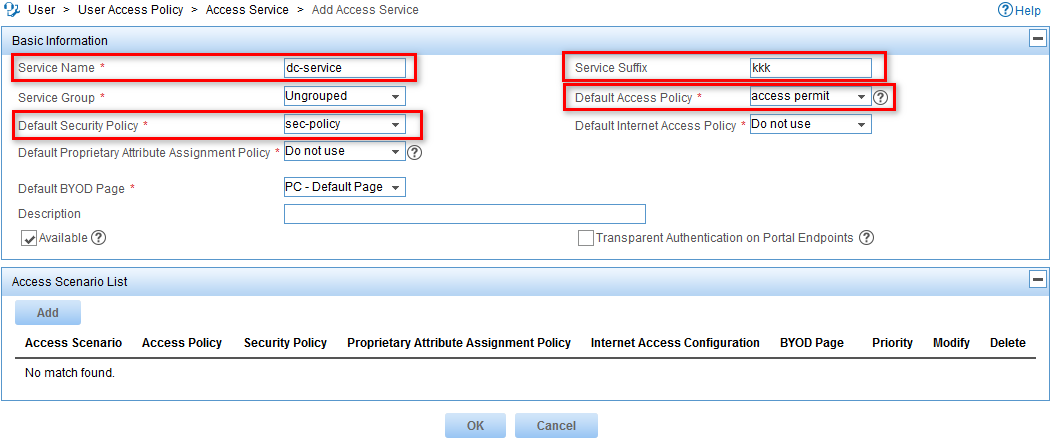Open the Default Internet Access Policy dropdown
The image size is (1051, 441).
tap(810, 124)
